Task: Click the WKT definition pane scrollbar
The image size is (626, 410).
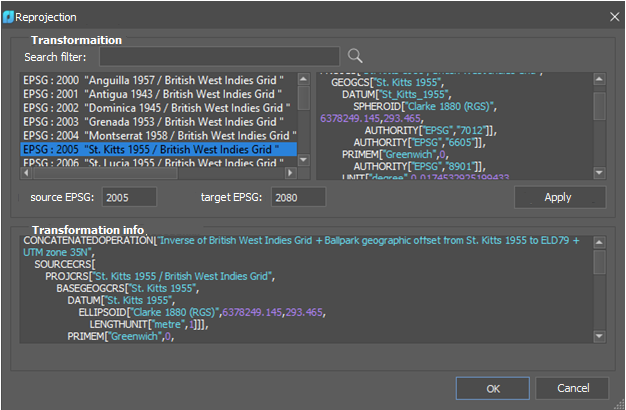Action: click(599, 105)
